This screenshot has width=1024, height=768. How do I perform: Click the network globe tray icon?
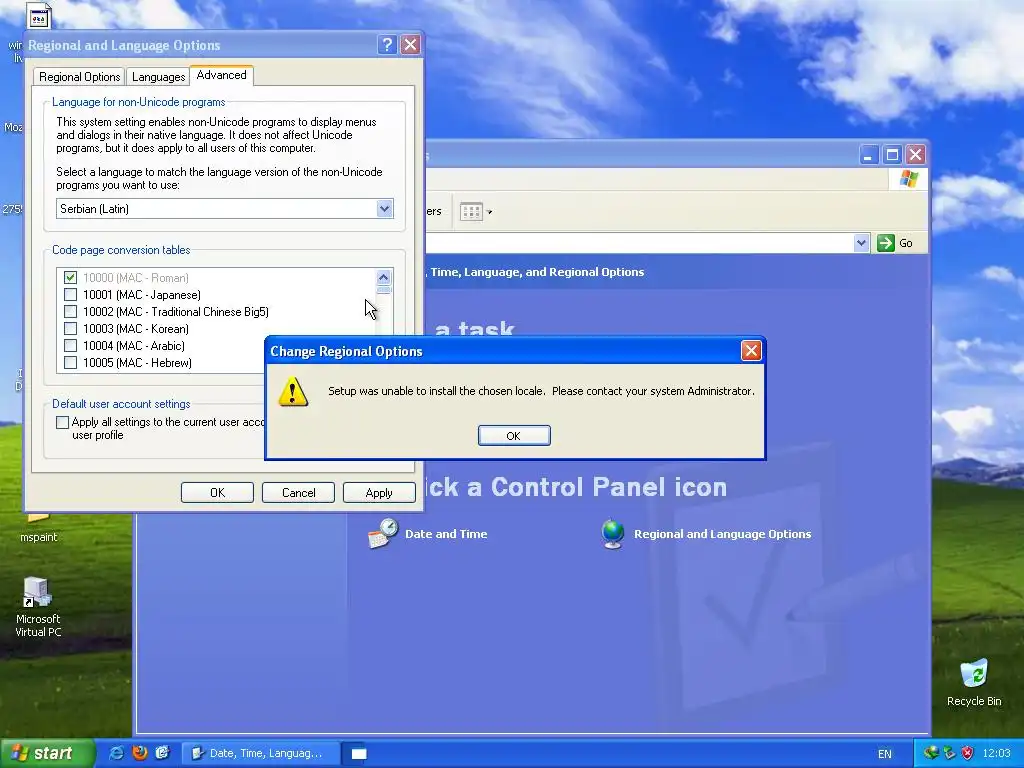tap(931, 753)
